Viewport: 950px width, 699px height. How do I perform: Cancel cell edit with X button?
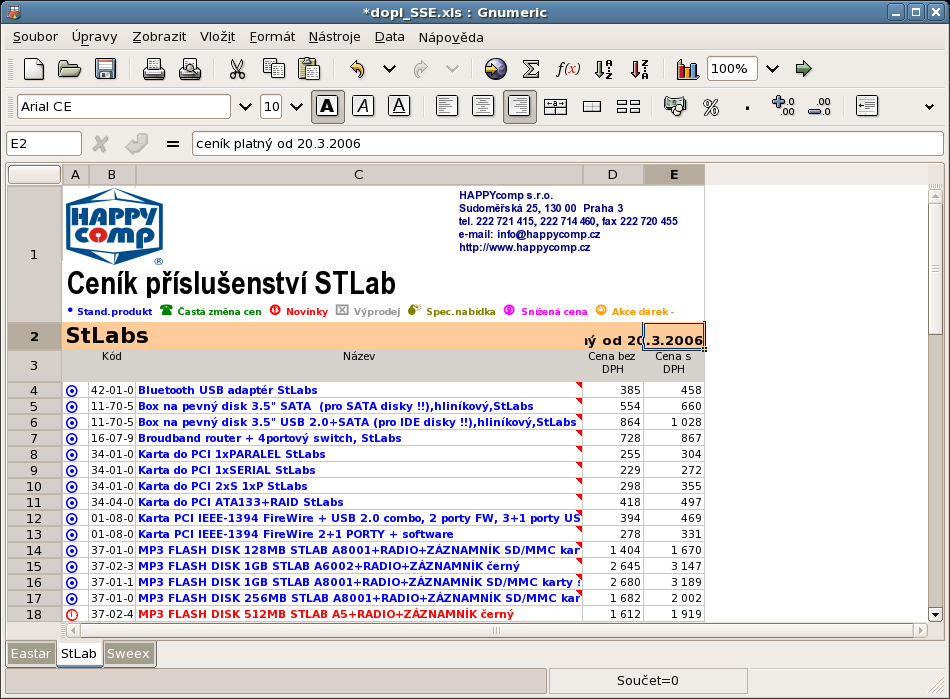[x=101, y=144]
